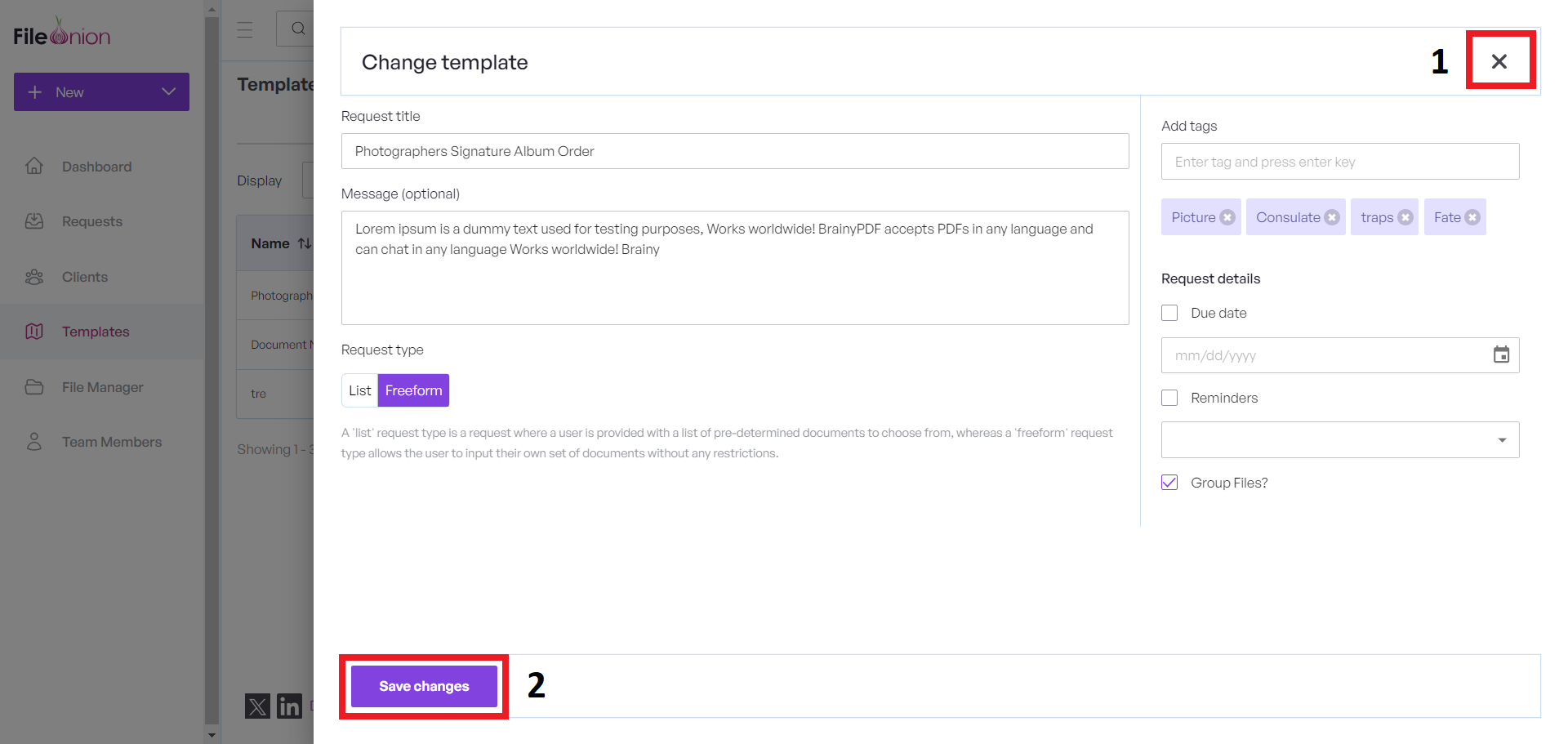1568x744 pixels.
Task: Close the Change template dialog
Action: click(1499, 61)
